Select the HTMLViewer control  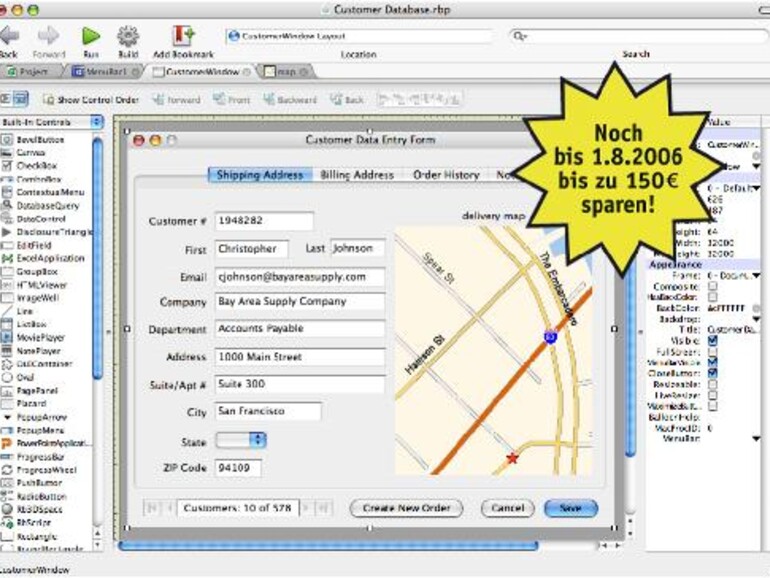coord(42,285)
